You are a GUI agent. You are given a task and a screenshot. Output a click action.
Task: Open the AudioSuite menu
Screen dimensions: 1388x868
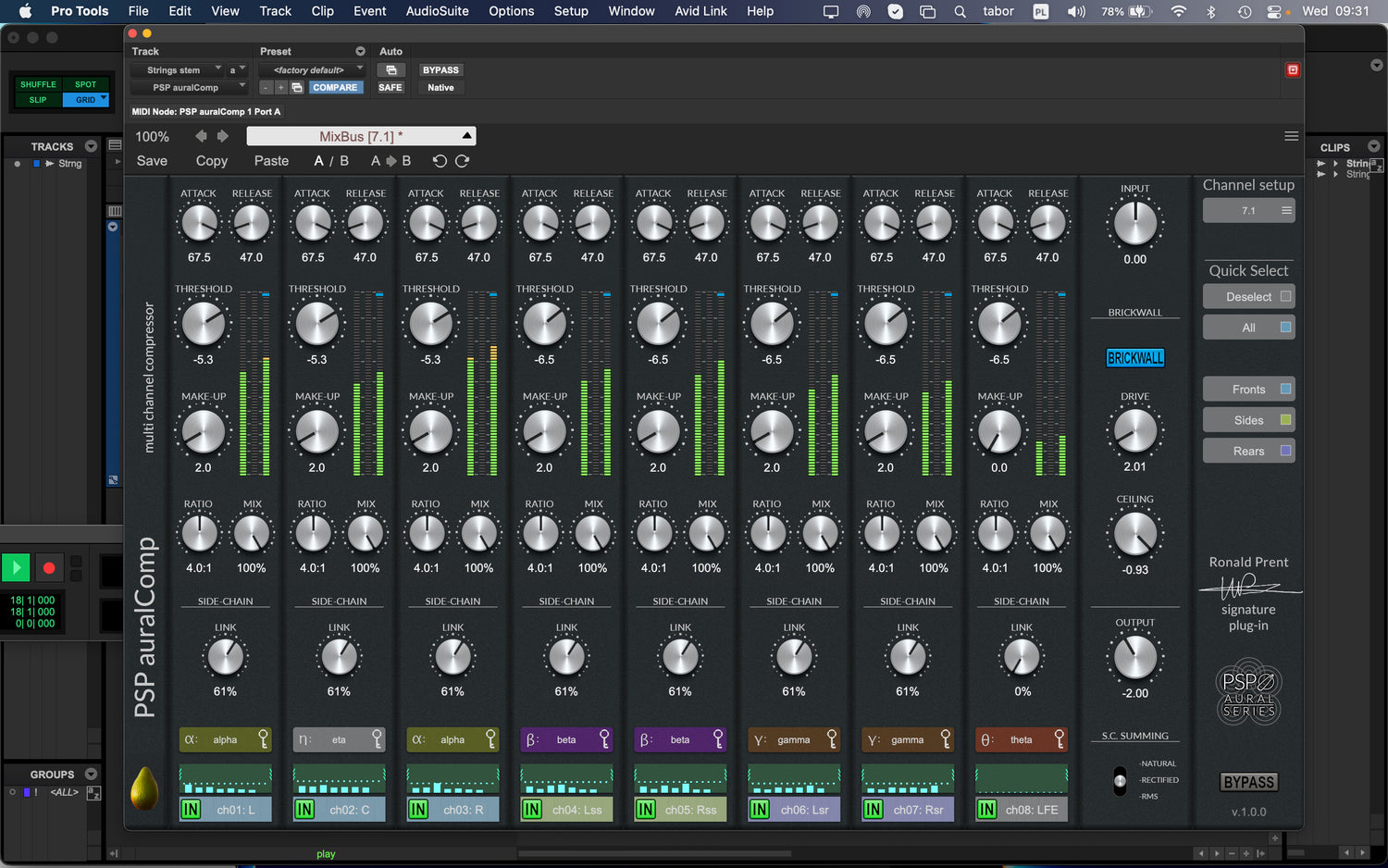coord(437,11)
